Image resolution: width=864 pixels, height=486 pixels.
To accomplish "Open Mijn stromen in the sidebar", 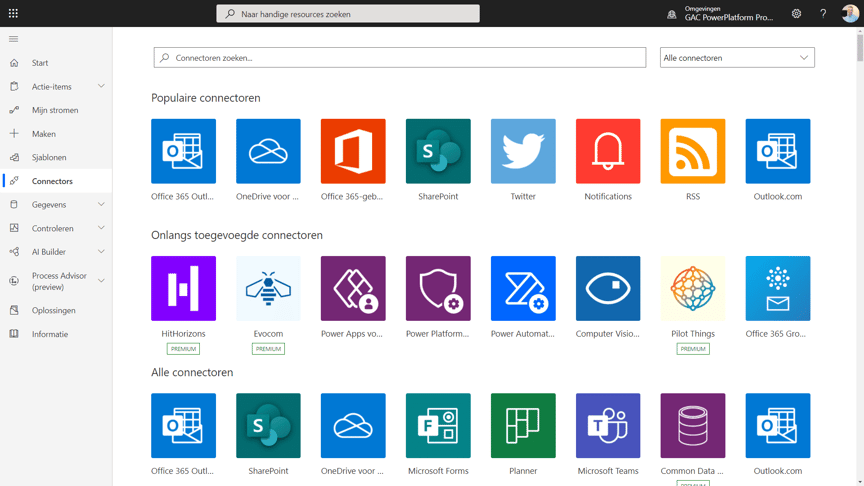I will 56,110.
